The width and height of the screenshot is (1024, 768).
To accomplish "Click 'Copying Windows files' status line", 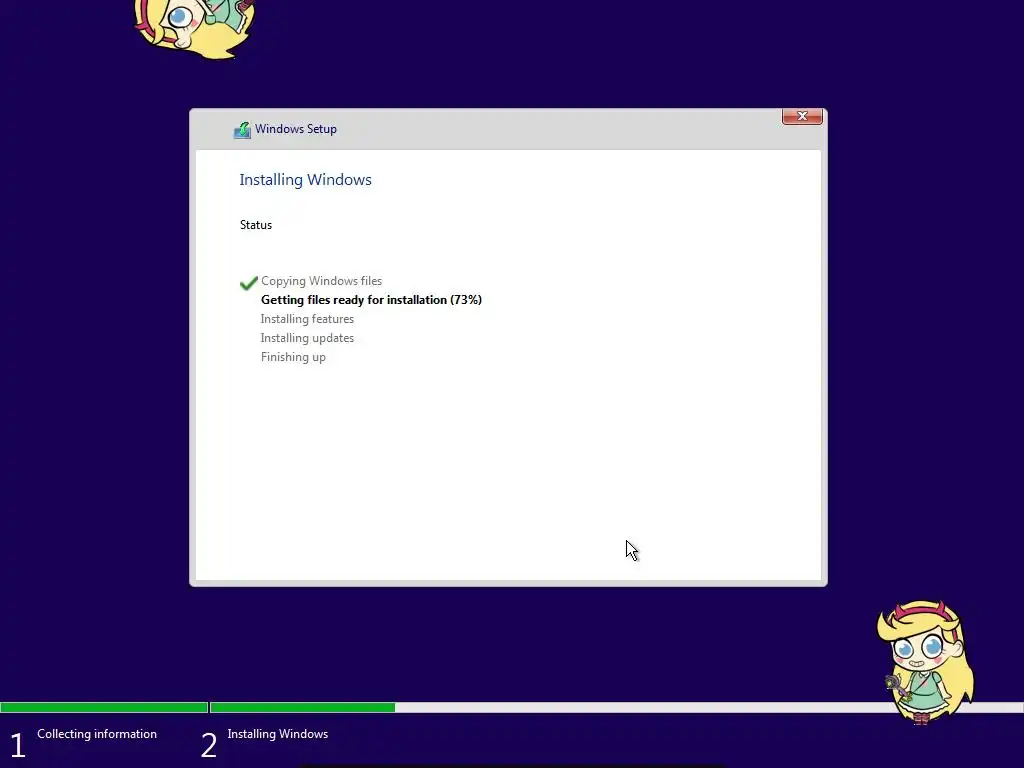I will coord(321,281).
